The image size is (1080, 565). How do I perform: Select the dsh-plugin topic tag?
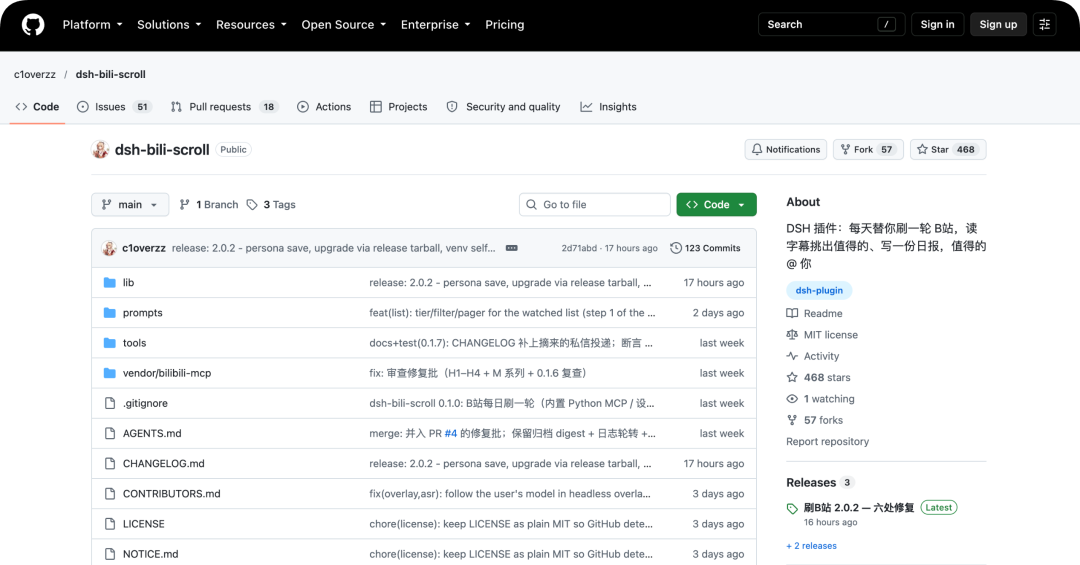pos(819,291)
